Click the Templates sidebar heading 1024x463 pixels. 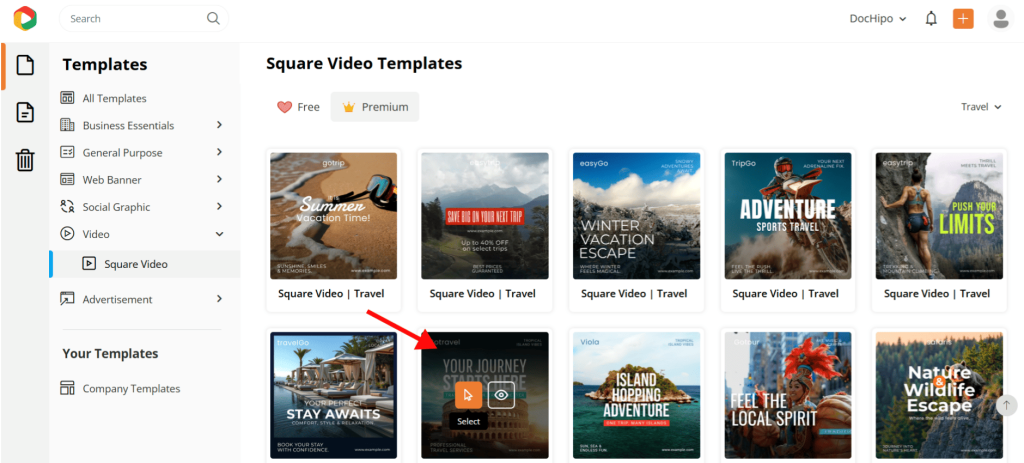pos(105,65)
